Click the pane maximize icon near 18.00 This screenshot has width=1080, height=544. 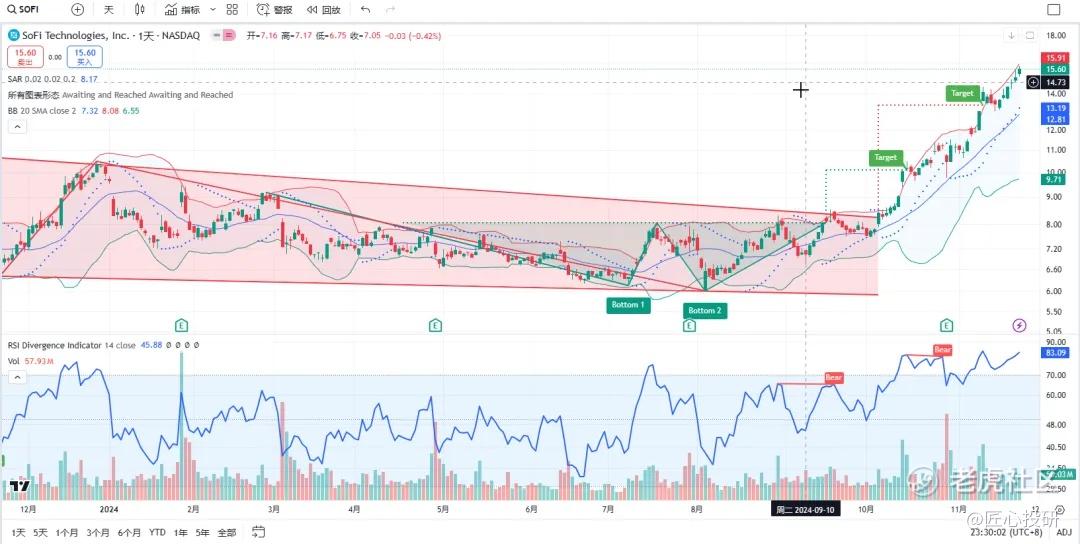click(x=1030, y=35)
